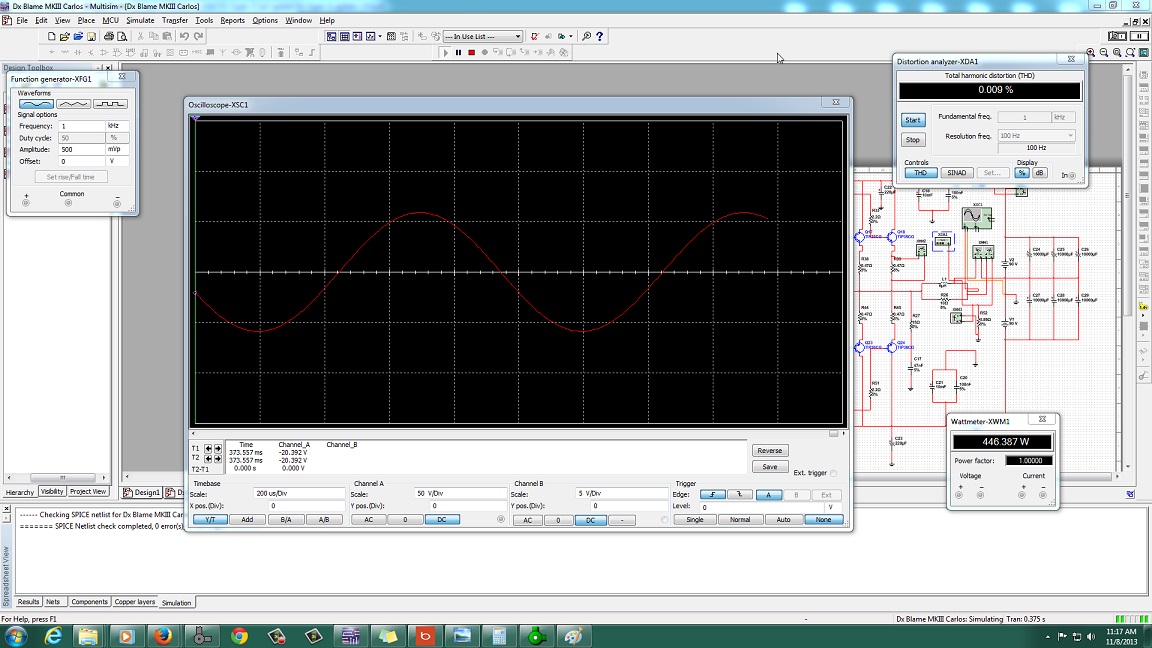The image size is (1152, 648).
Task: Click Zoom in icon above workspace
Action: pos(1090,52)
